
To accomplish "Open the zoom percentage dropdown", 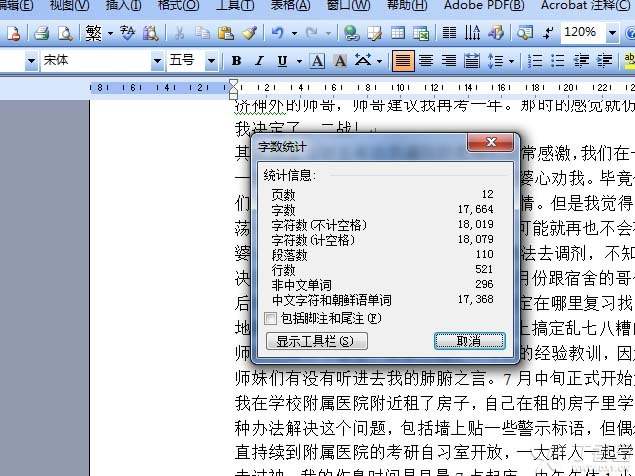I will pos(613,33).
